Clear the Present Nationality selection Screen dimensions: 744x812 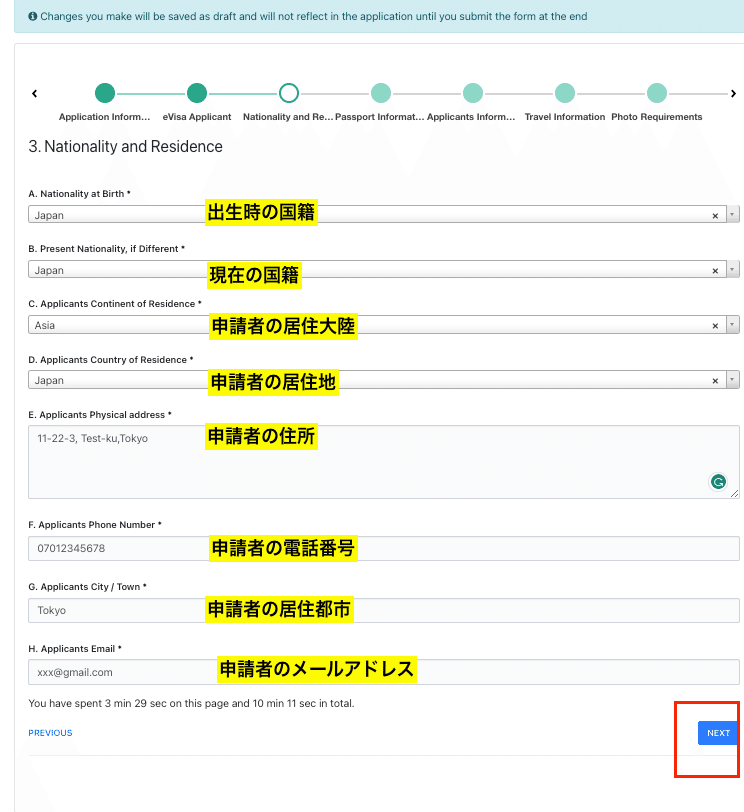point(715,270)
